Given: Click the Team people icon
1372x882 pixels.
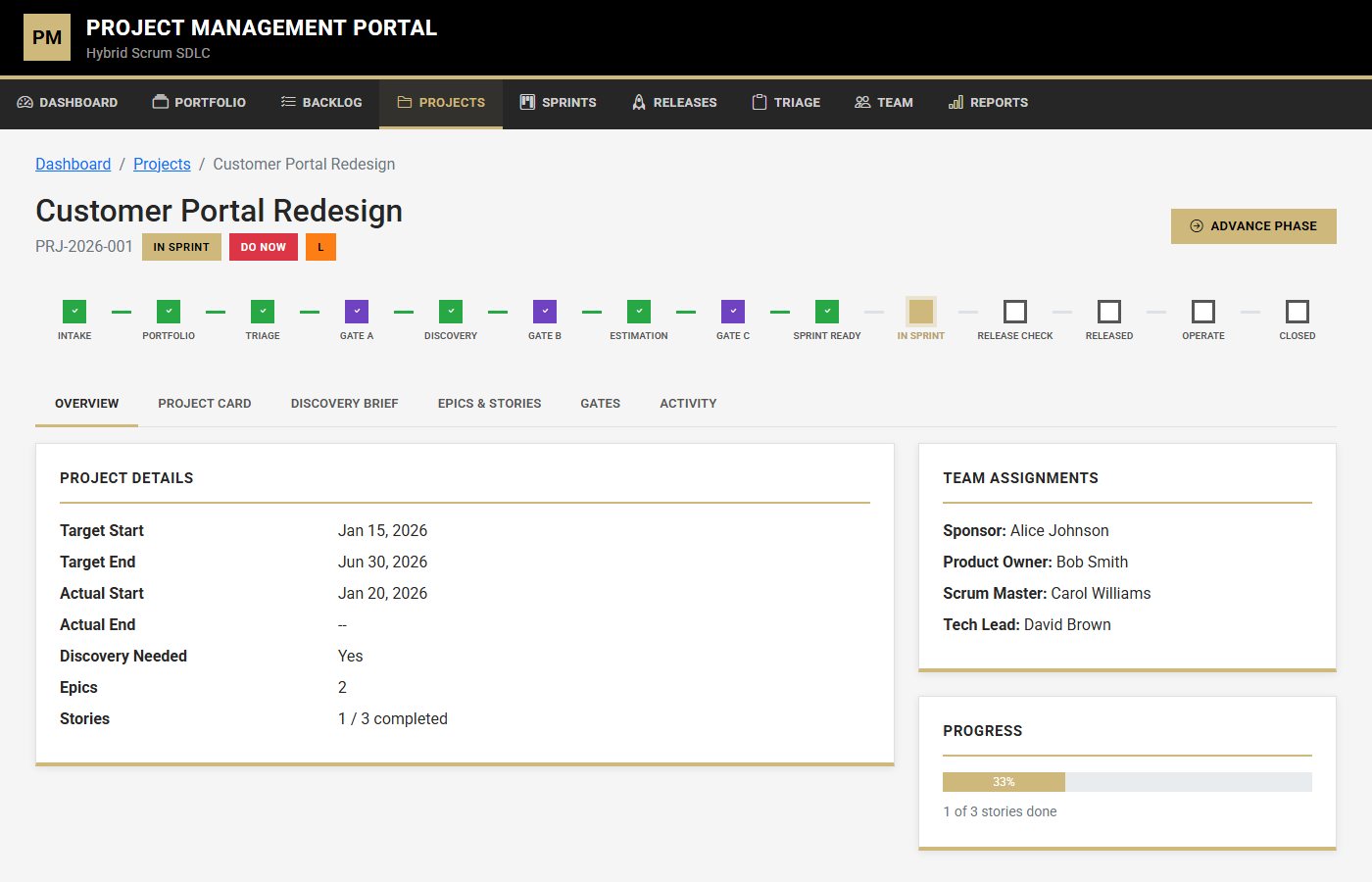Looking at the screenshot, I should (862, 102).
